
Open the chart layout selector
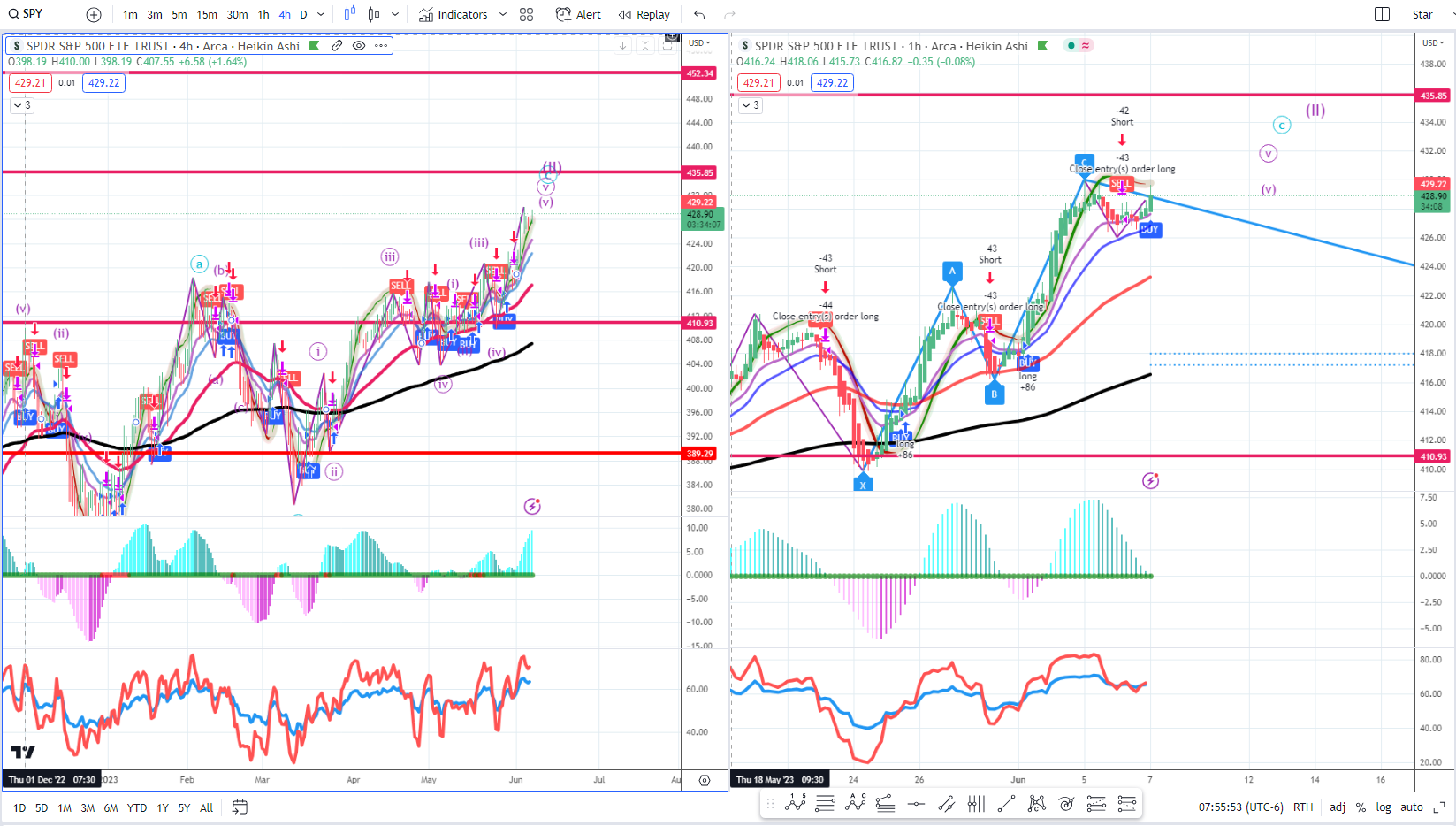1383,14
